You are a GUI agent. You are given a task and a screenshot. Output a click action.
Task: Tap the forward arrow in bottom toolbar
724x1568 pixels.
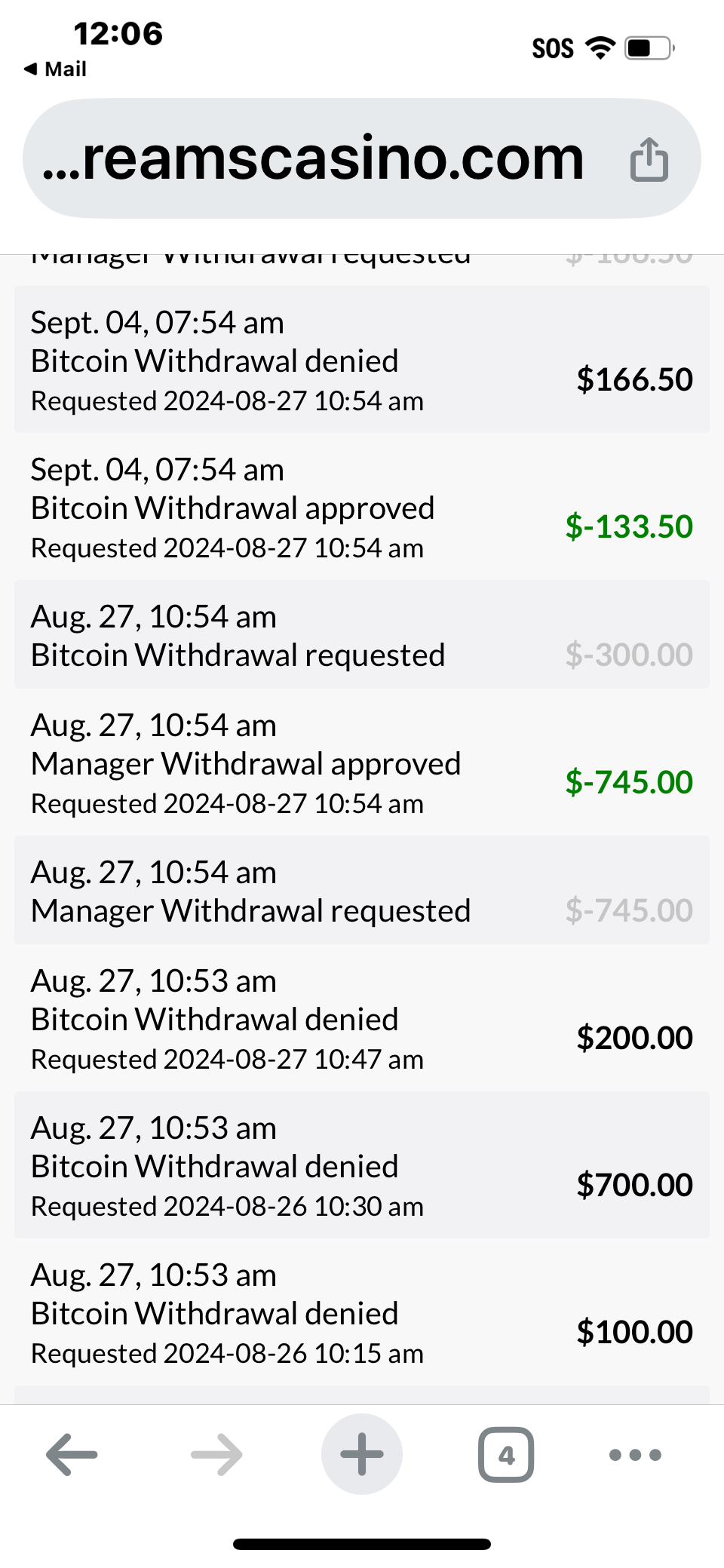pos(217,1454)
